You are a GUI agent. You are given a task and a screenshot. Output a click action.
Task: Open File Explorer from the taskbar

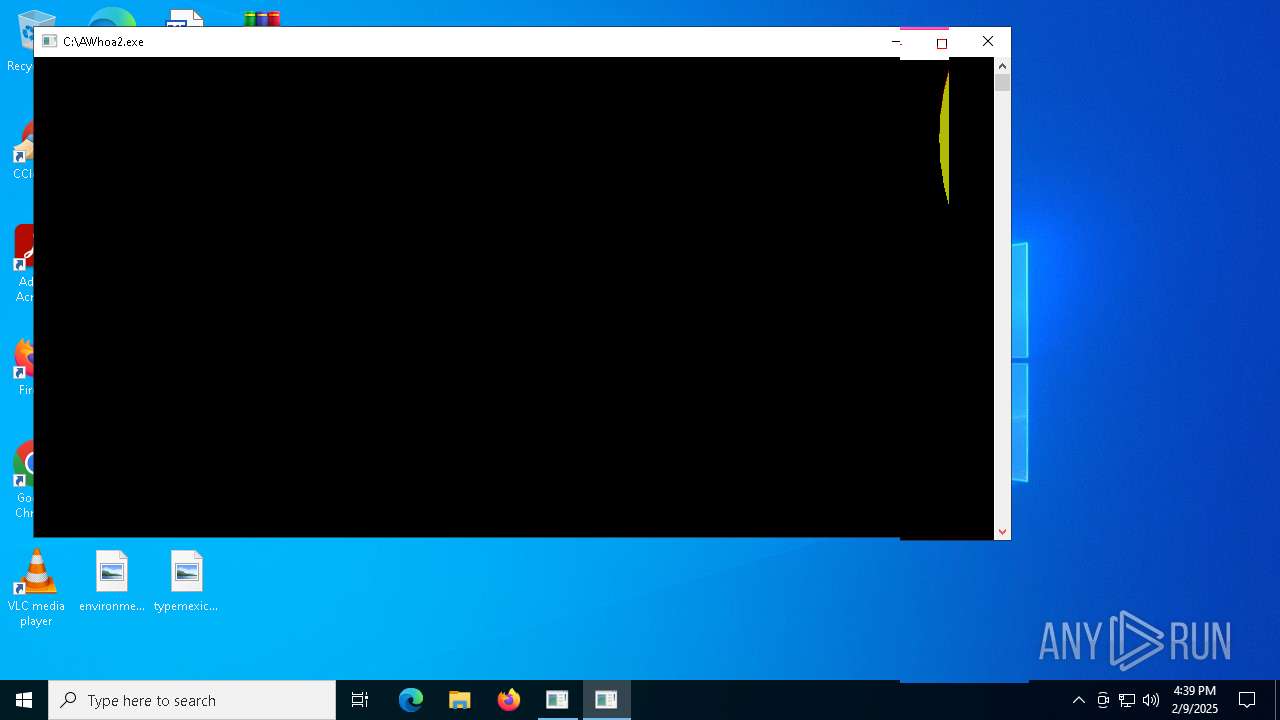(460, 700)
